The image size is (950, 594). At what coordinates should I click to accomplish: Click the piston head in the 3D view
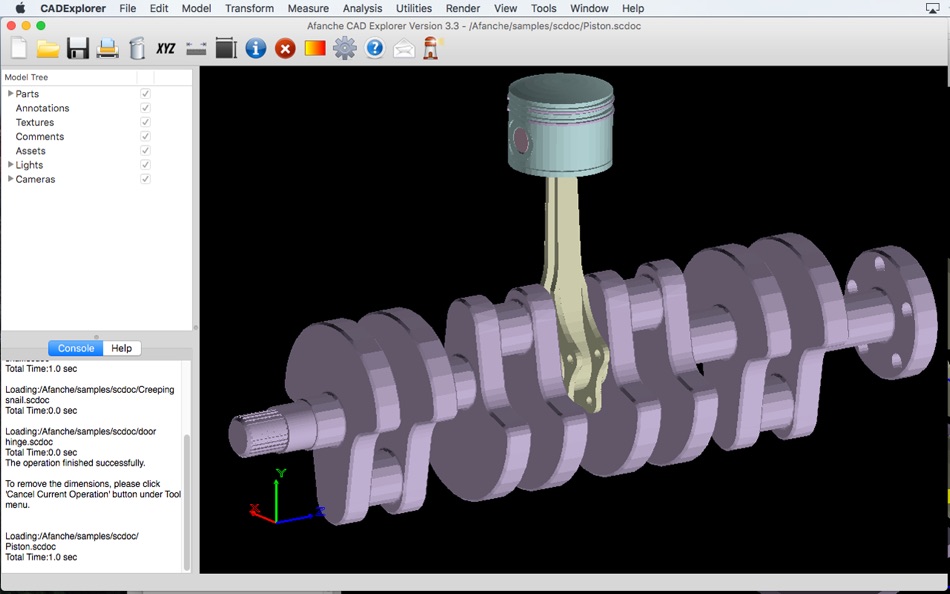pos(560,124)
